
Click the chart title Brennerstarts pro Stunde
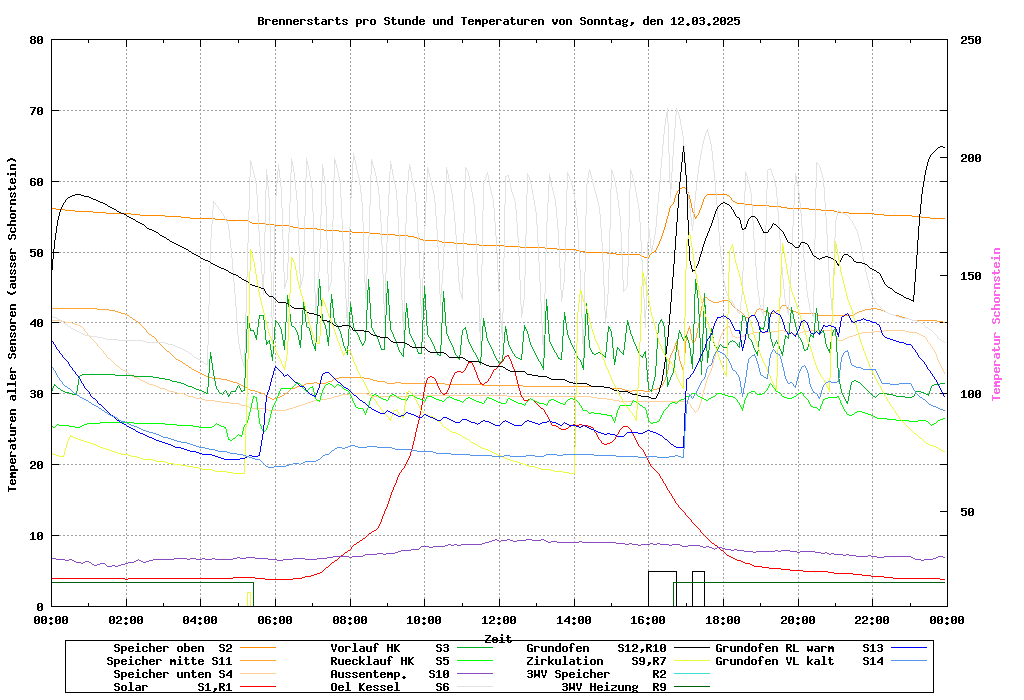[498, 21]
